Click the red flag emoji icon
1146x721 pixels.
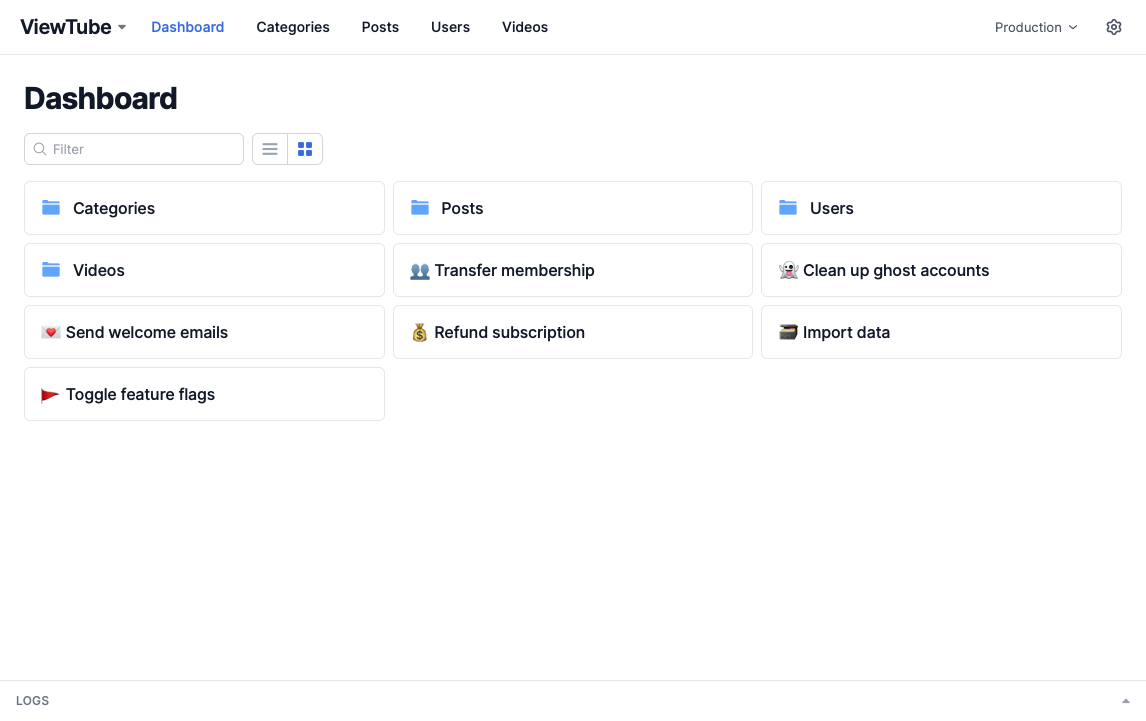coord(50,394)
